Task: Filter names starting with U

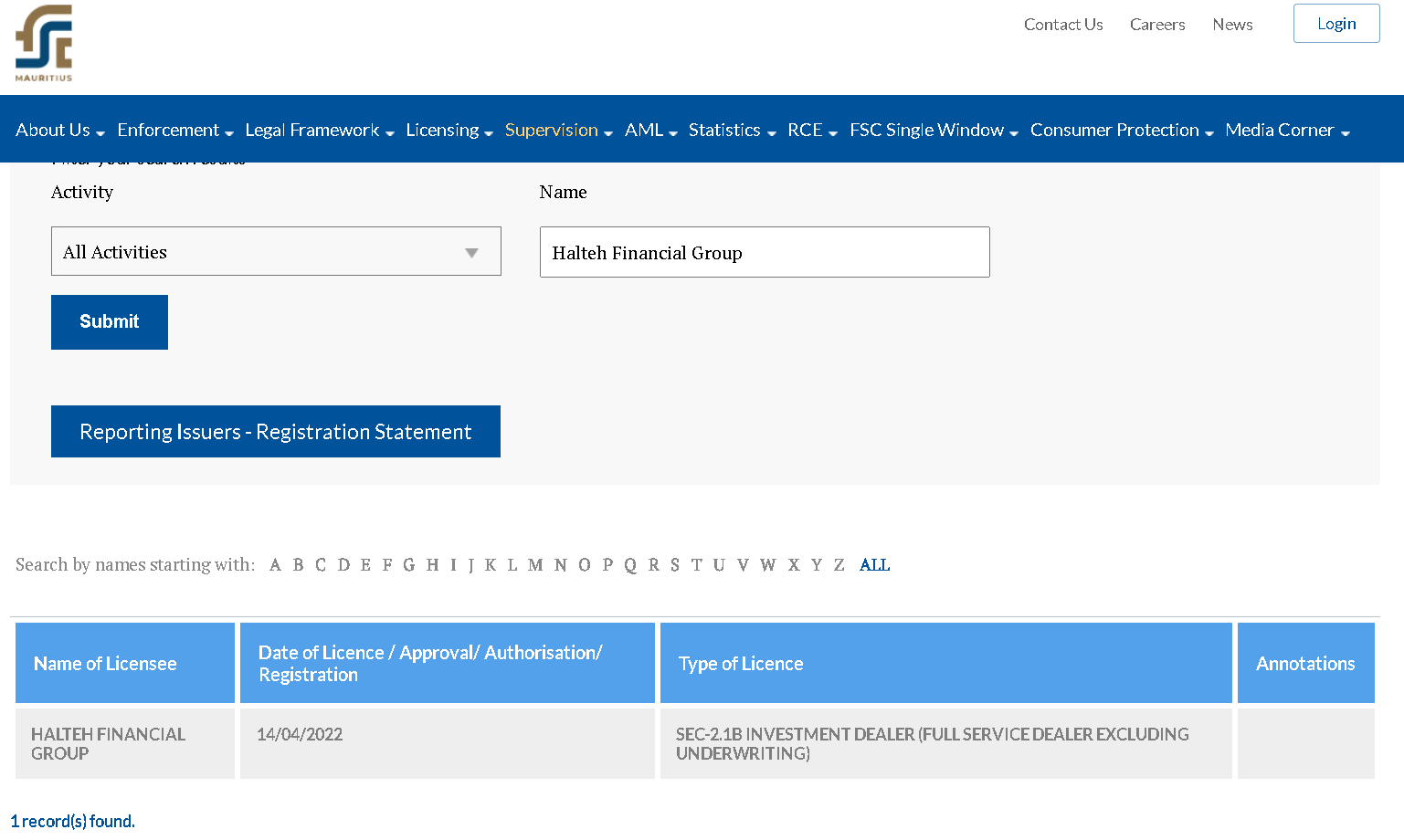Action: point(719,565)
